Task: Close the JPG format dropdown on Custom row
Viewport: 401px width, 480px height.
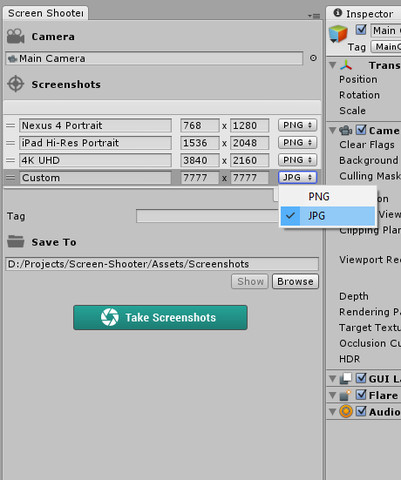Action: coord(297,177)
